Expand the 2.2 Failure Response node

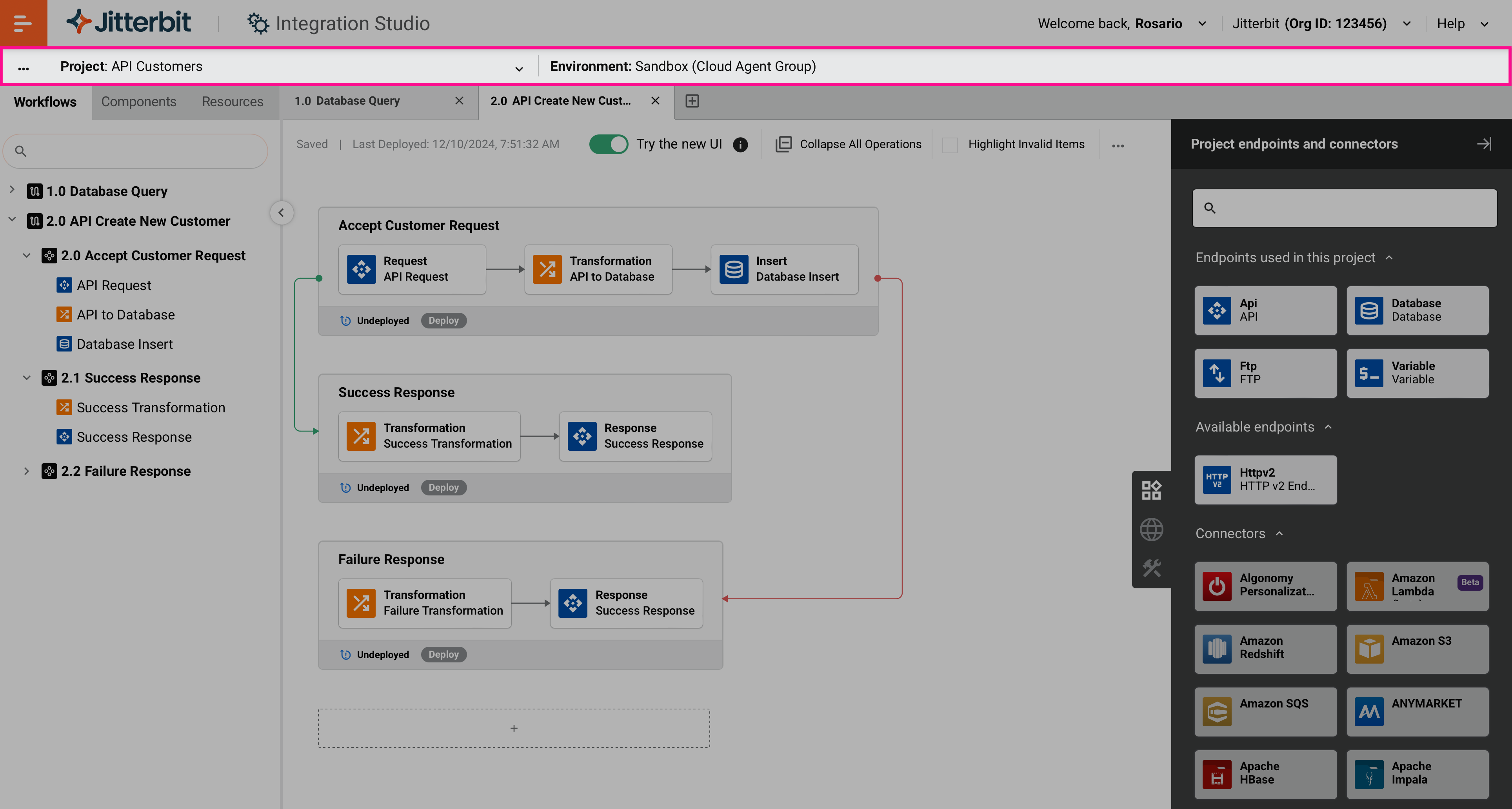pos(26,471)
